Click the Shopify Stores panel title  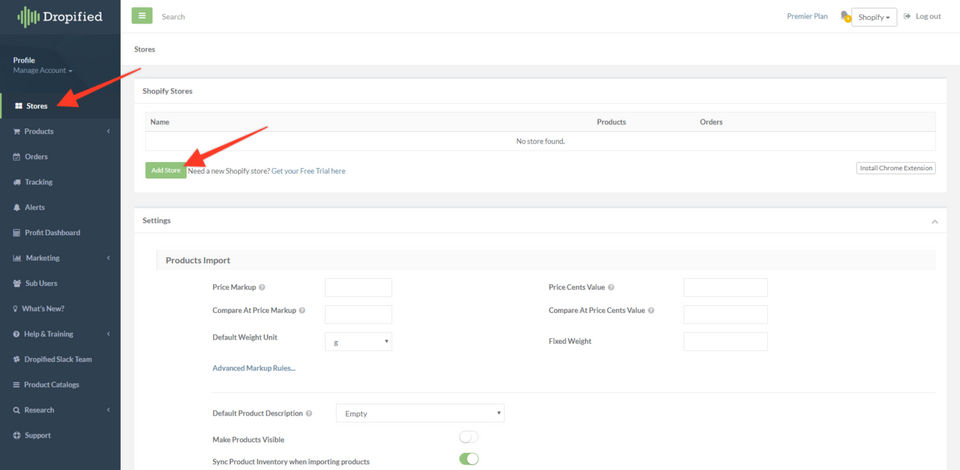[x=167, y=91]
